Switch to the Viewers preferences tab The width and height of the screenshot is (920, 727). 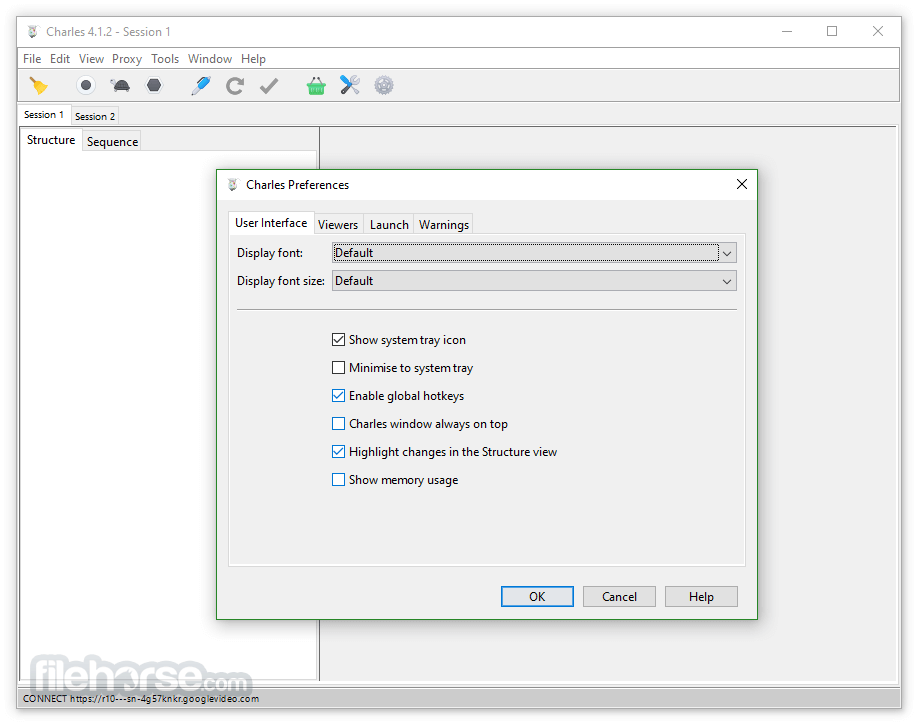pos(338,225)
